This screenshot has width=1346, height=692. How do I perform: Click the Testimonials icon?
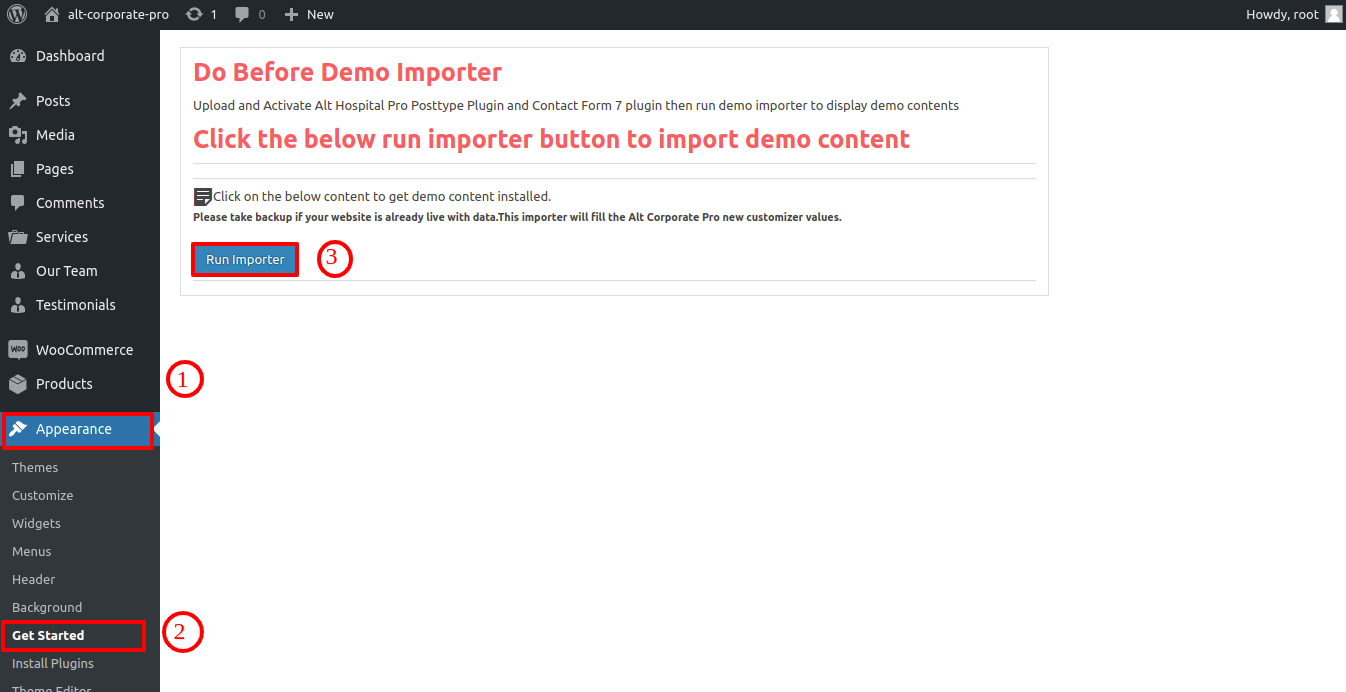(x=17, y=305)
